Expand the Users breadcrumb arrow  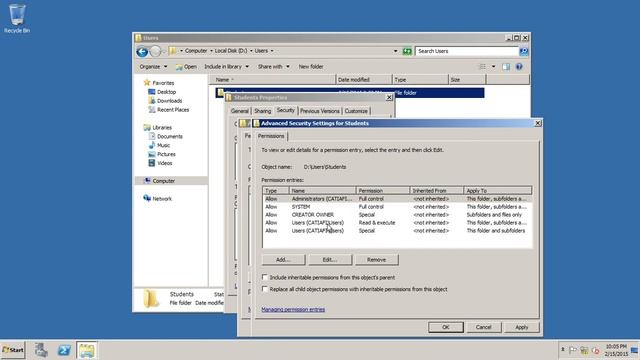point(272,51)
